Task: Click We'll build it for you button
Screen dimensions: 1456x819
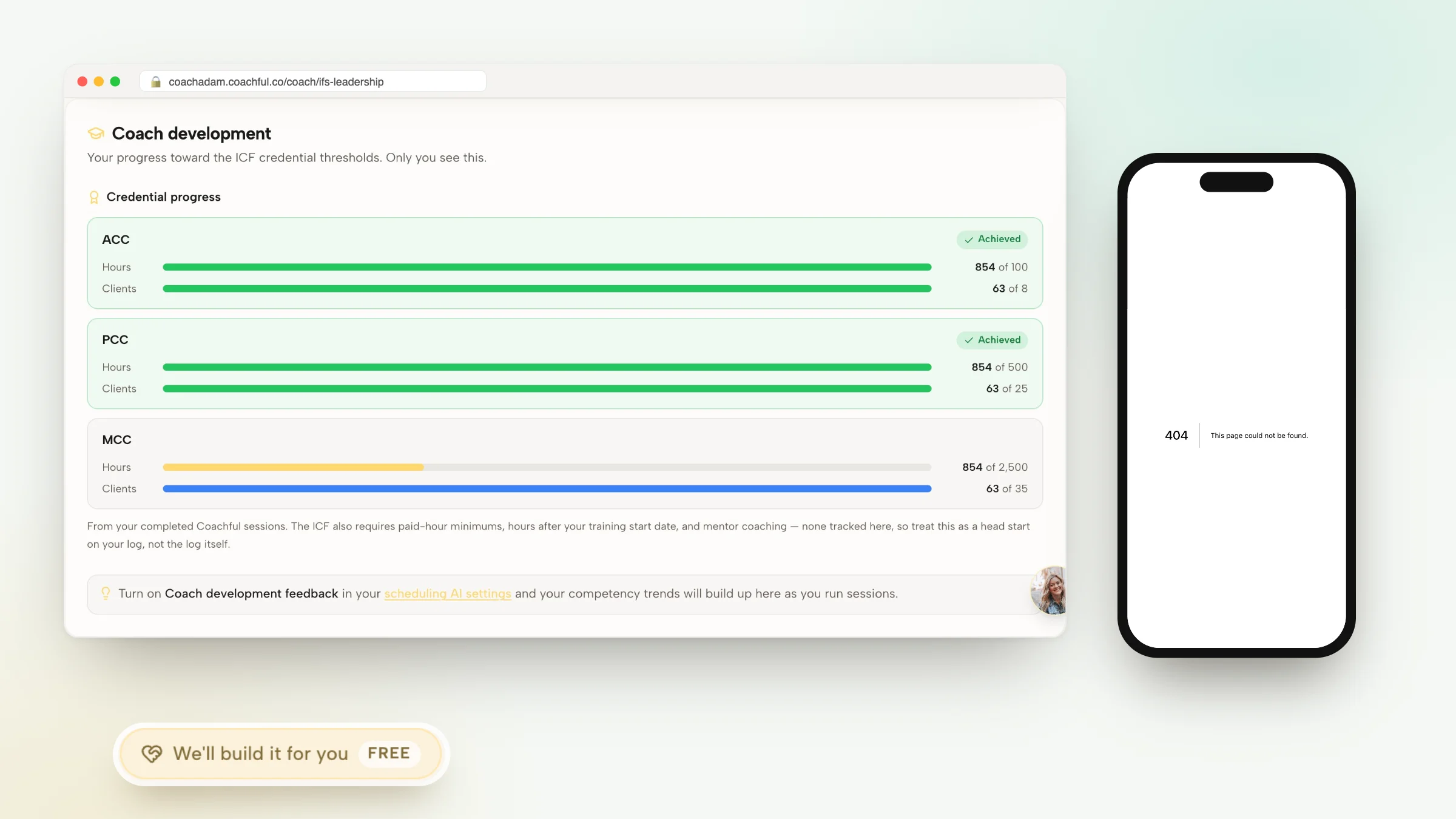Action: pos(281,753)
